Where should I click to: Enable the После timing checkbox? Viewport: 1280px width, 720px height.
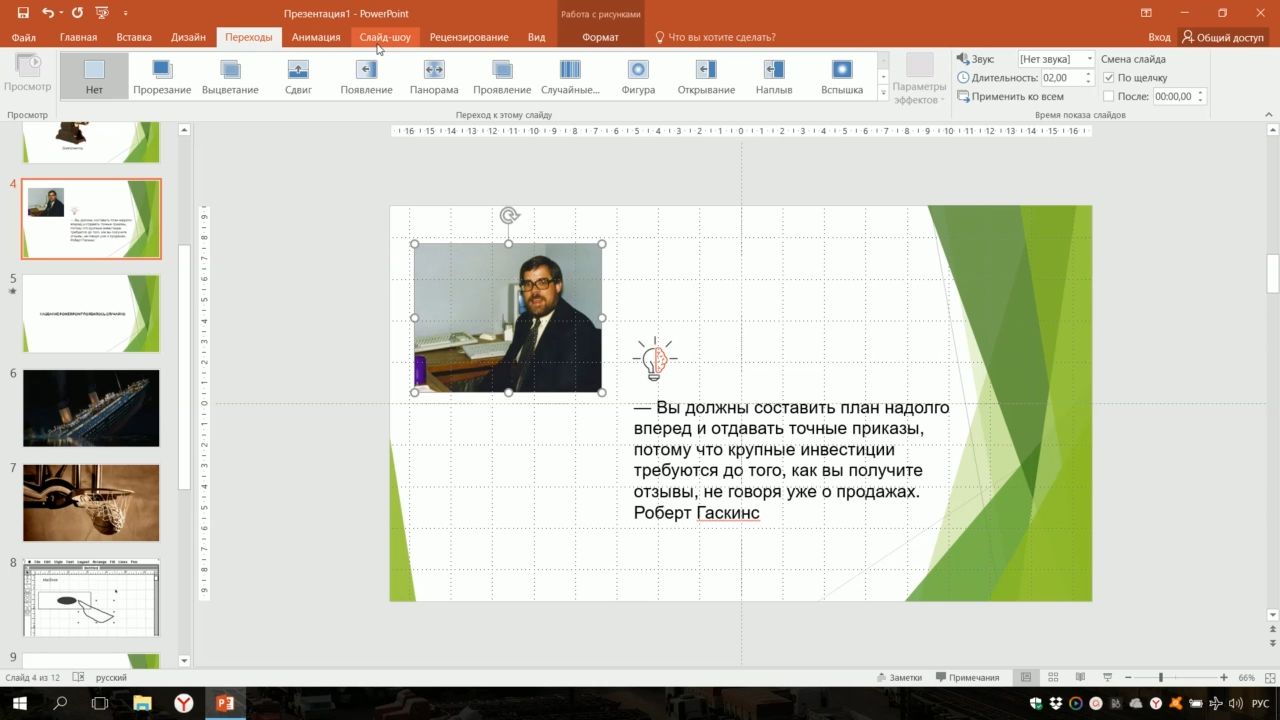(1108, 97)
